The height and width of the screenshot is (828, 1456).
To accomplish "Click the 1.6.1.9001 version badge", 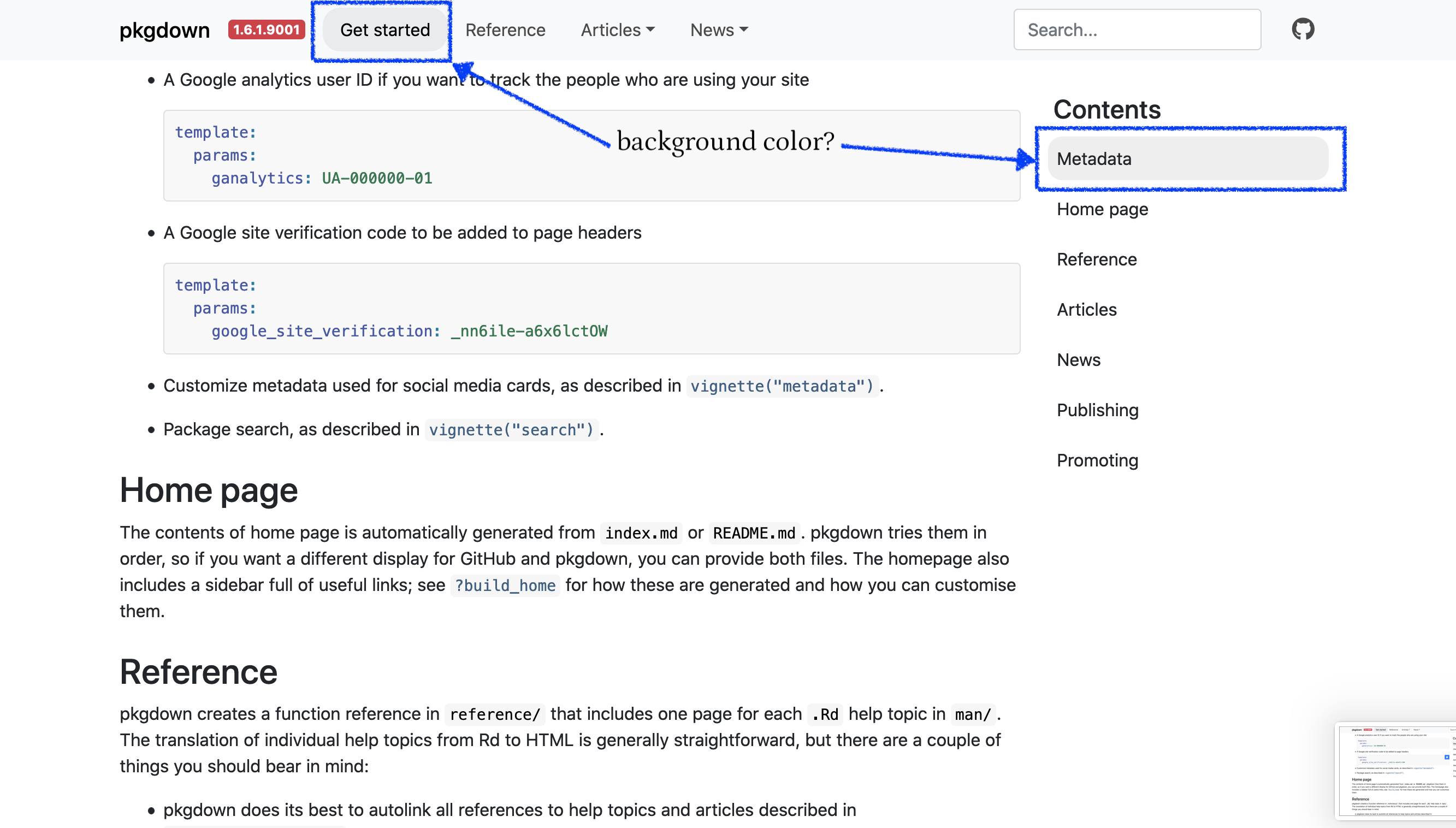I will point(266,29).
